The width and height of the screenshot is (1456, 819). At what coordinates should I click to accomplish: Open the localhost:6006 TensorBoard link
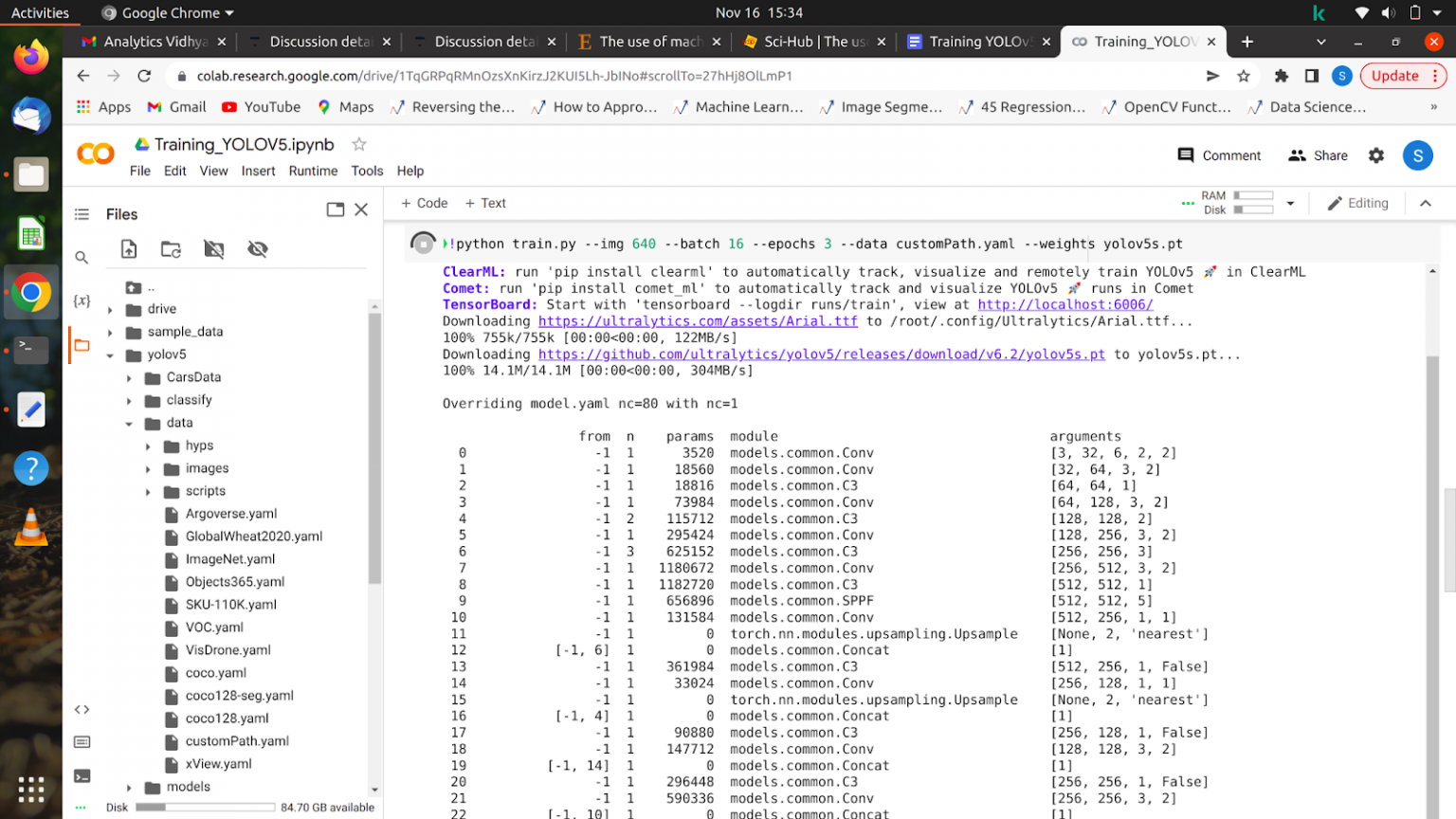[1065, 304]
